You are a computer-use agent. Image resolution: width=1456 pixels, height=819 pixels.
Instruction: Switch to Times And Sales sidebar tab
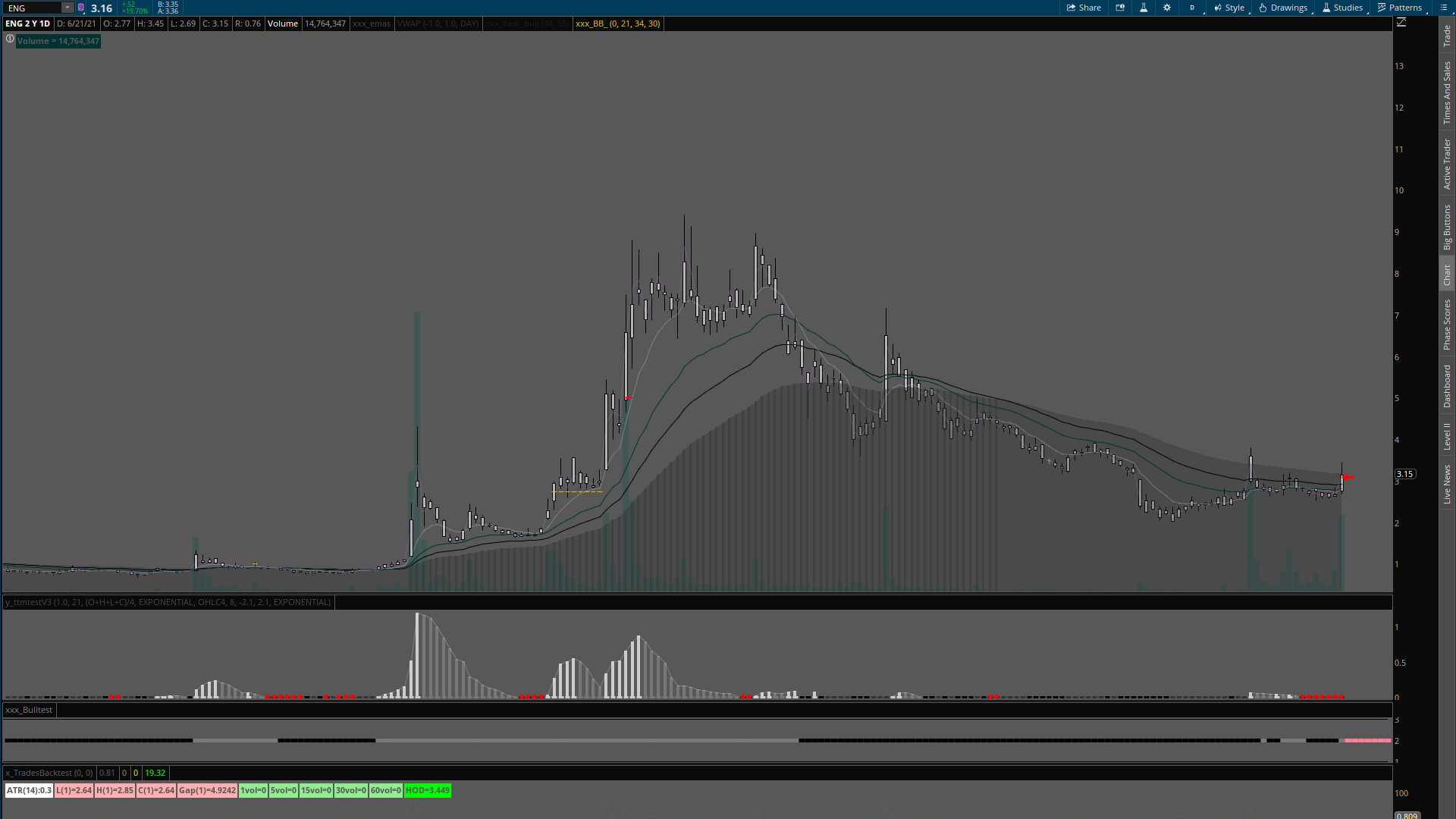tap(1447, 93)
